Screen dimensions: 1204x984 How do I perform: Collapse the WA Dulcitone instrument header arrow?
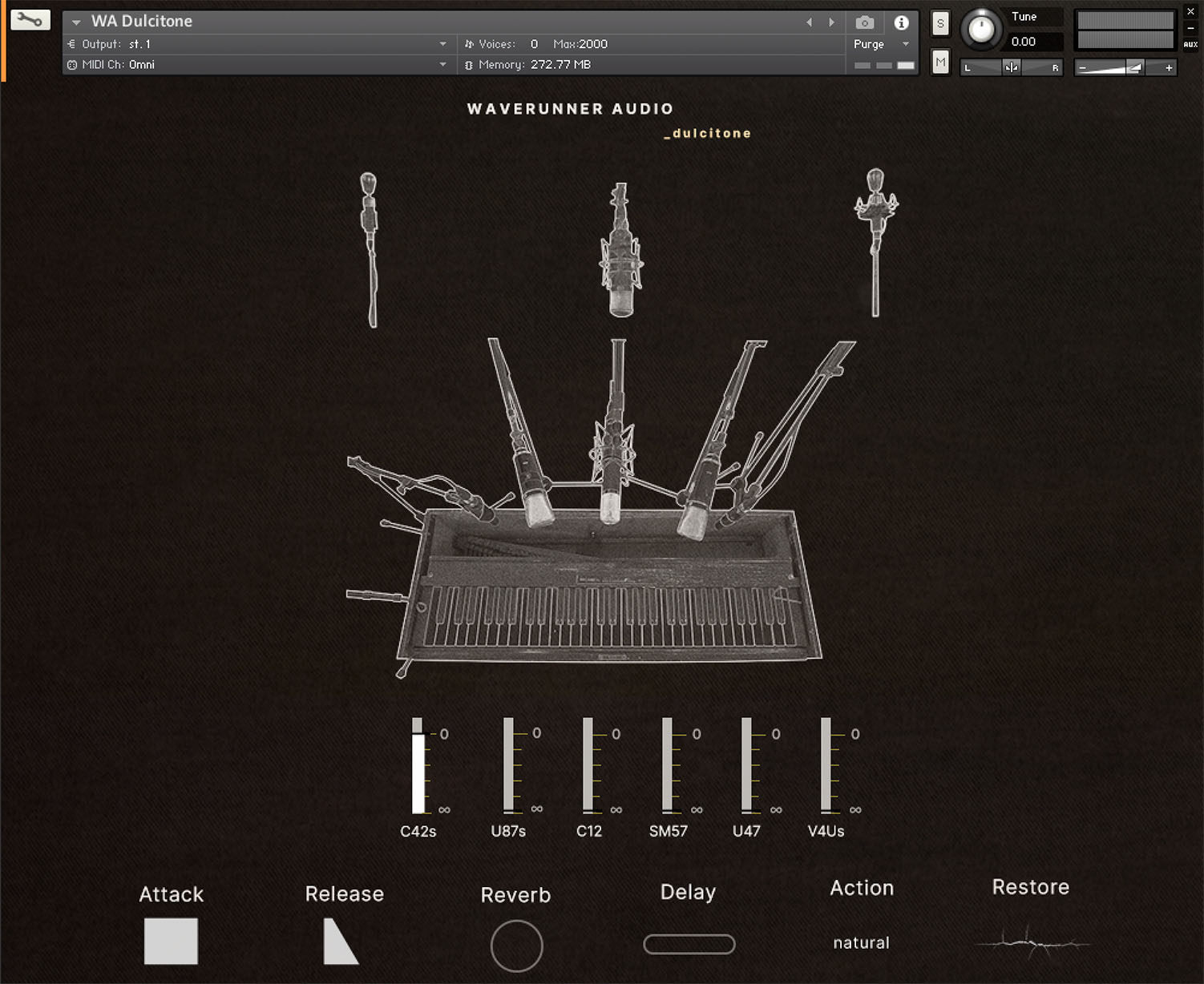tap(76, 22)
